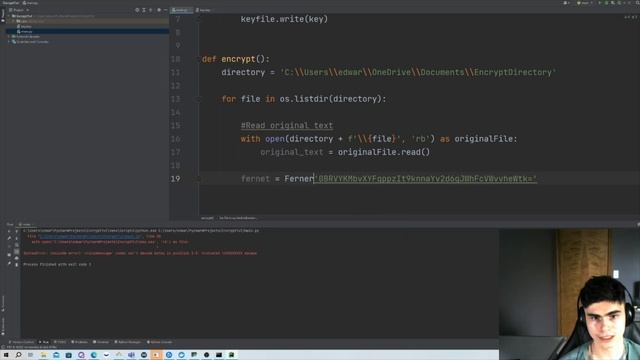Viewport: 640px width, 360px height.
Task: Click 'Process finished with exit code' console line
Action: click(57, 264)
